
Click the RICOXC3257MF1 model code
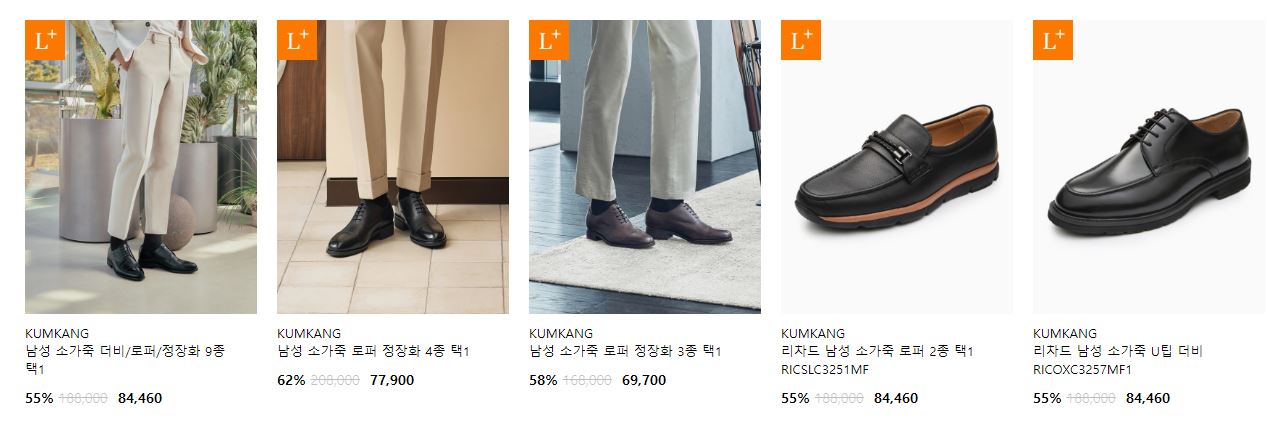point(1083,369)
